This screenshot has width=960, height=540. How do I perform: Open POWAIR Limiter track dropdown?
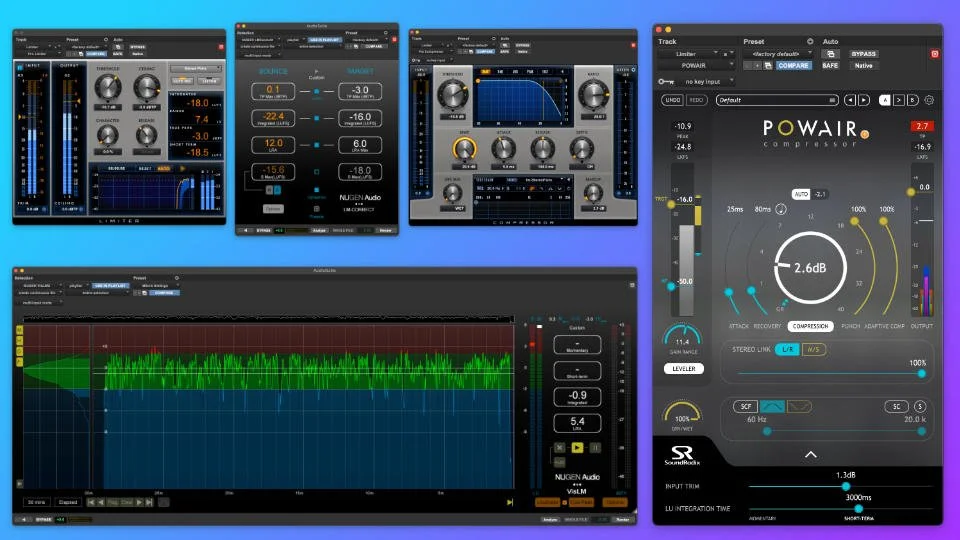[689, 54]
